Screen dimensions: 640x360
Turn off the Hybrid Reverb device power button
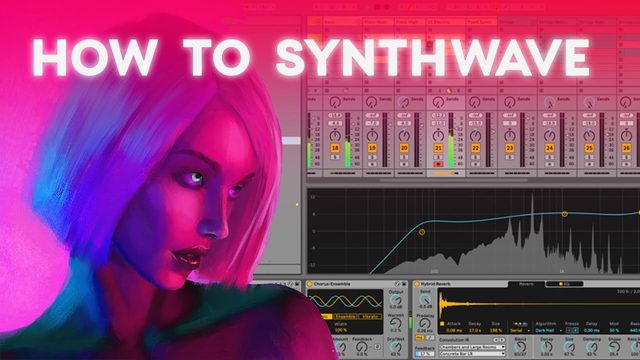(417, 284)
